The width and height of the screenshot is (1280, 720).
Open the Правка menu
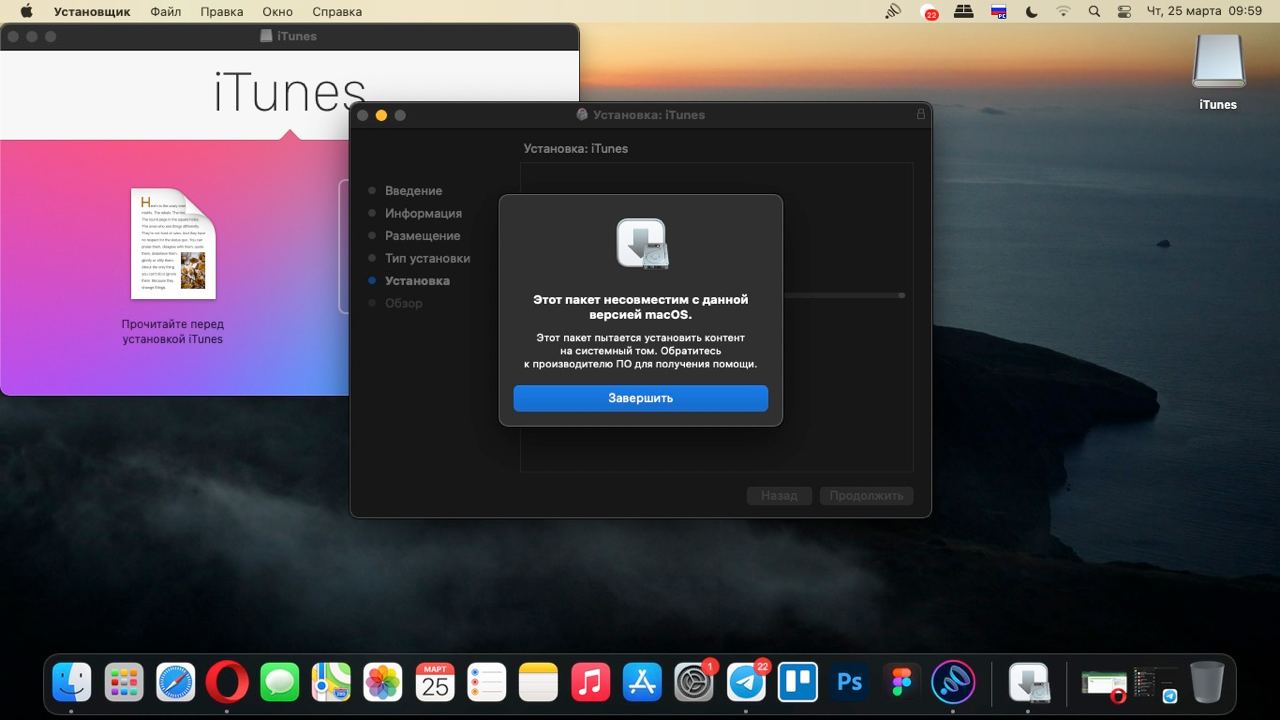point(221,12)
